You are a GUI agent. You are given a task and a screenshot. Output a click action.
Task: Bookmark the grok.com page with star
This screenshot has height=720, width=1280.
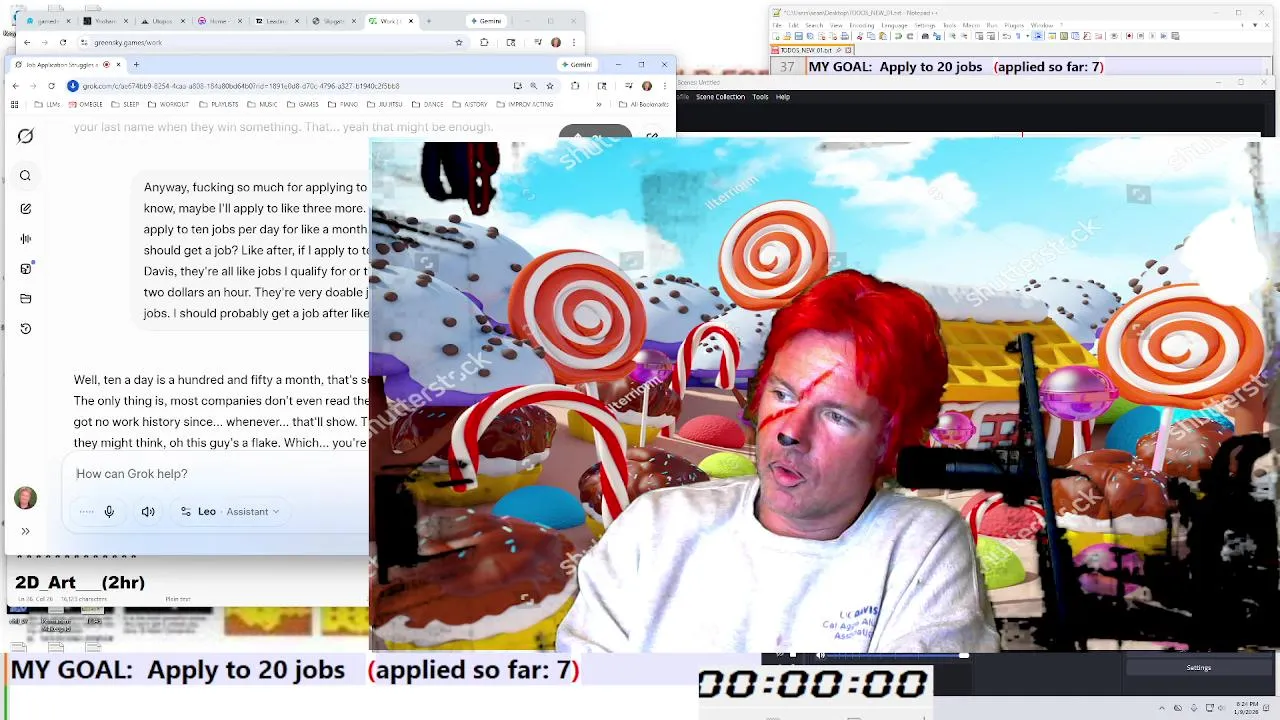coord(550,86)
